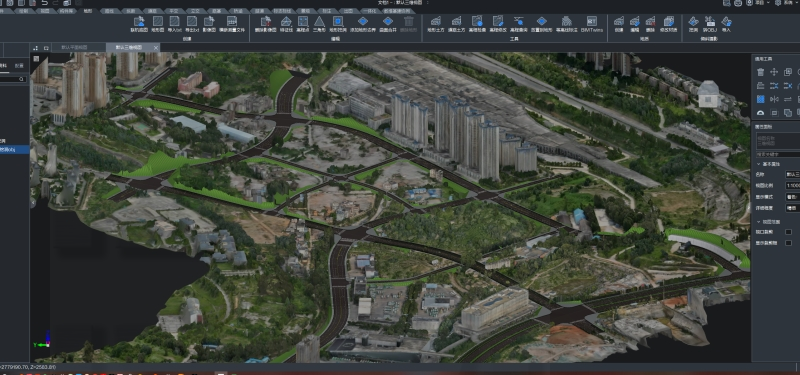This screenshot has width=800, height=375.
Task: Click the import txt terrain icon
Action: [x=174, y=24]
